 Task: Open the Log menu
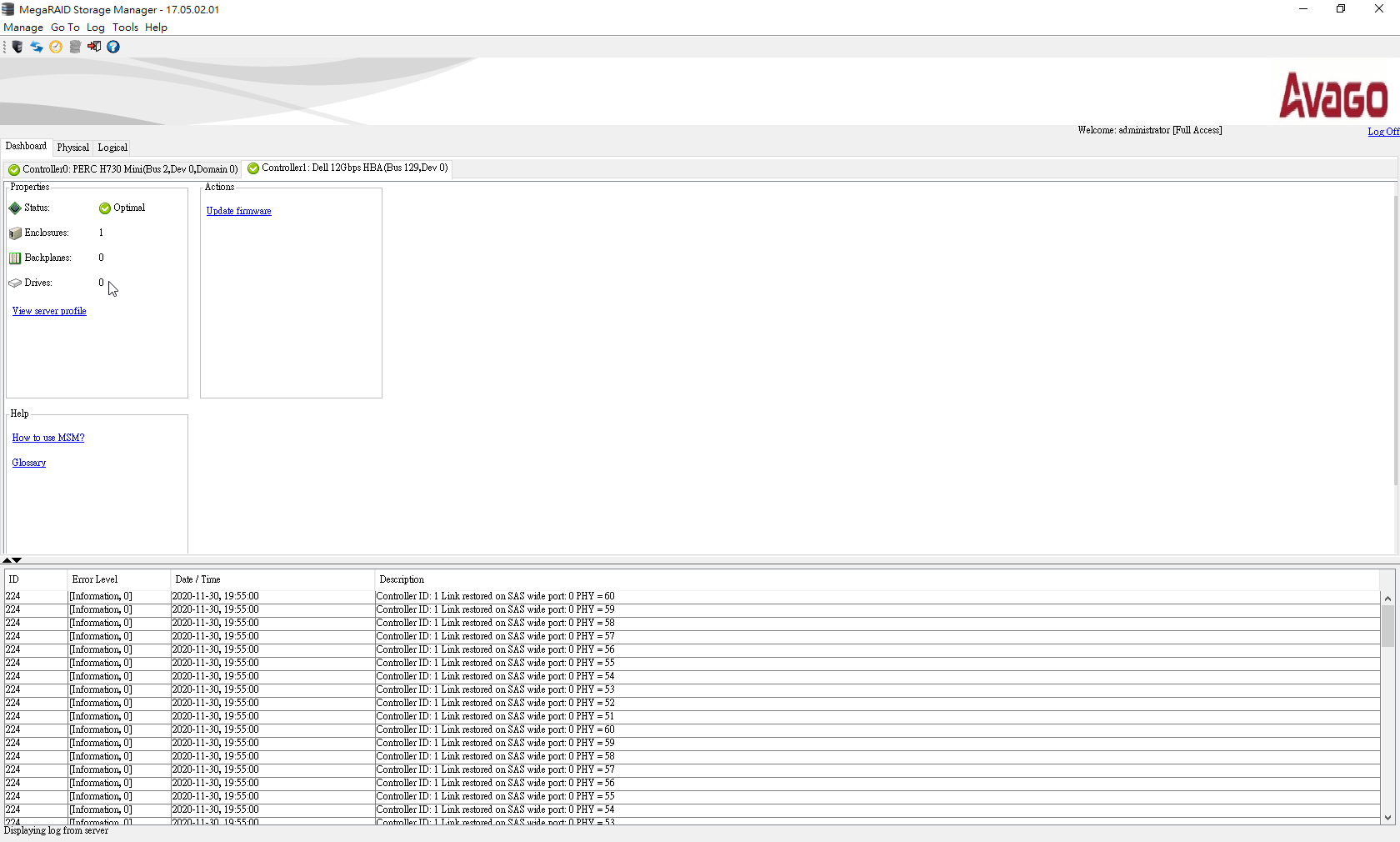(96, 28)
